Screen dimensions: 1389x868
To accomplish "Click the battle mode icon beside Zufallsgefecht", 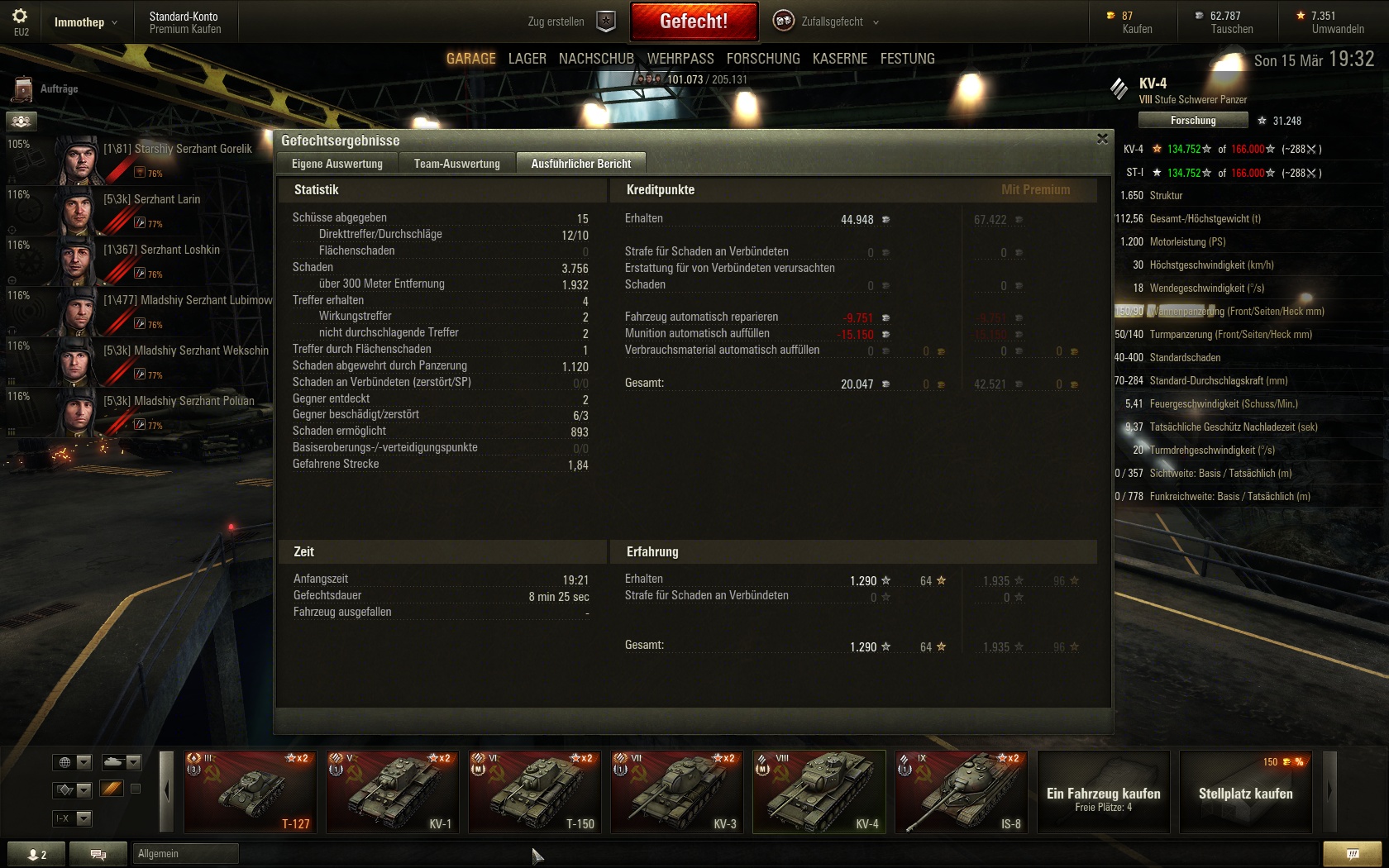I will 783,21.
